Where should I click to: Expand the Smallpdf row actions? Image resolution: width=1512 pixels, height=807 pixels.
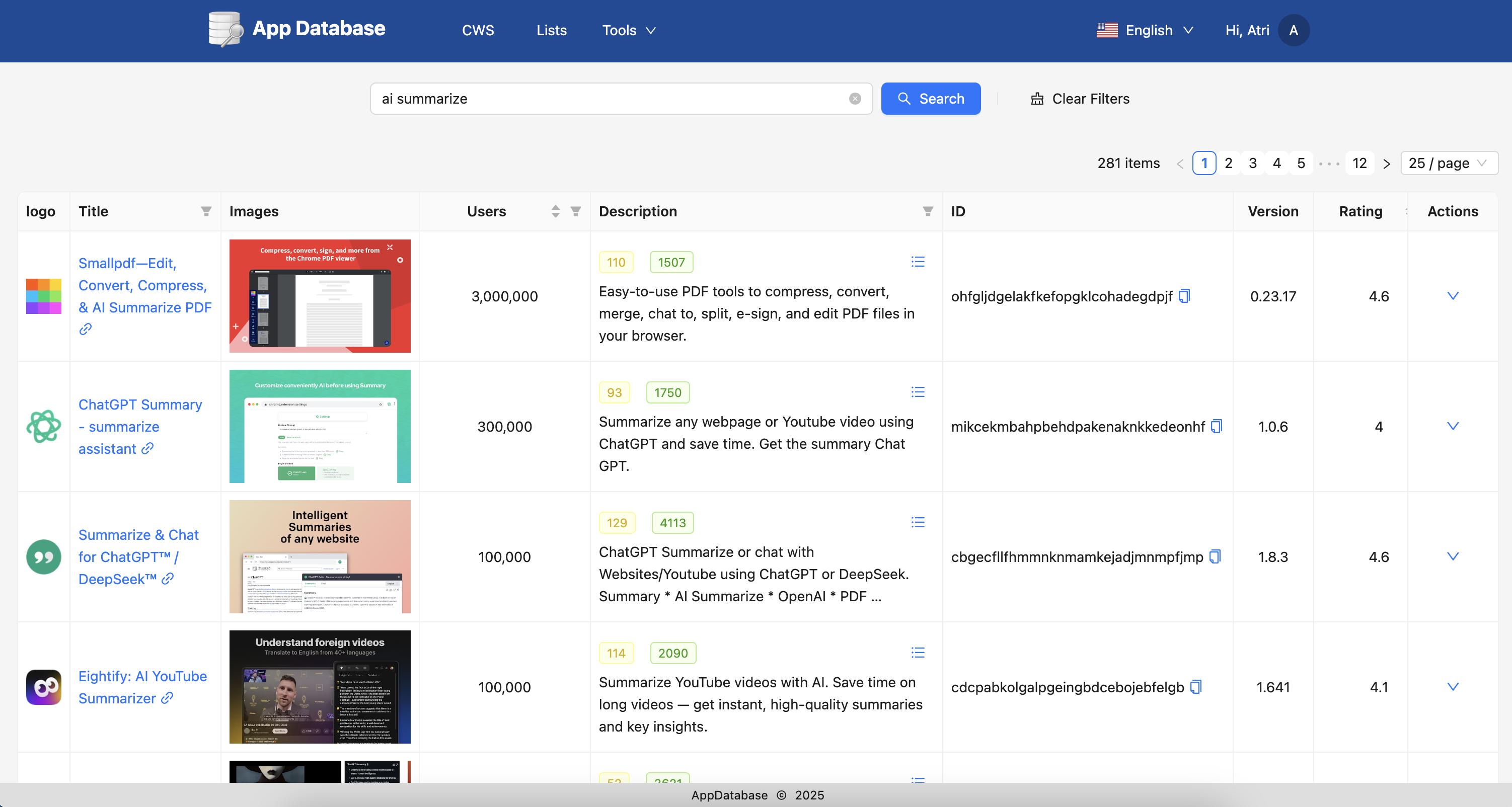pyautogui.click(x=1453, y=296)
